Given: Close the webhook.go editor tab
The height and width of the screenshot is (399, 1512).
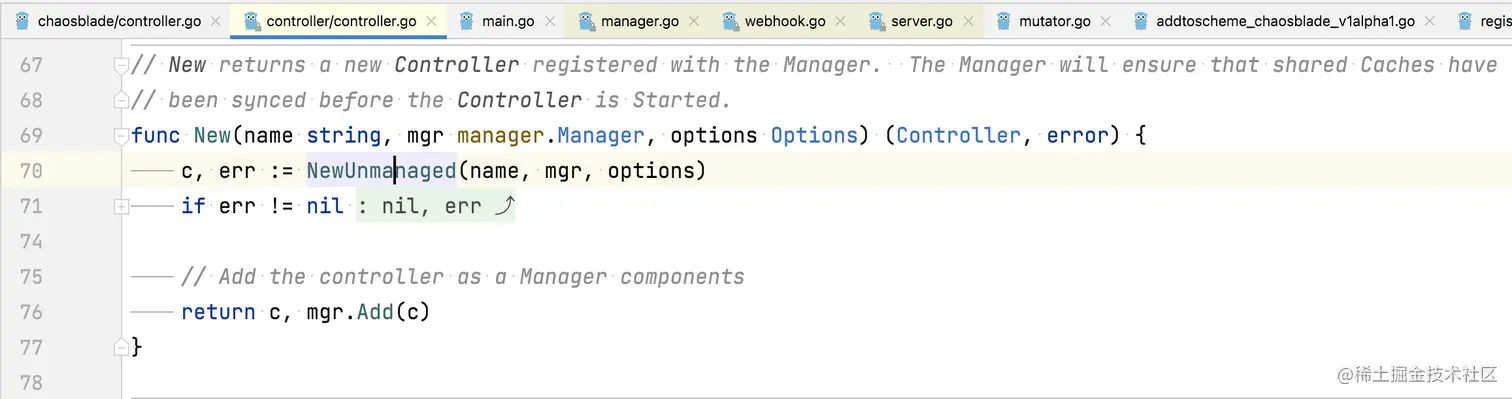Looking at the screenshot, I should (840, 21).
